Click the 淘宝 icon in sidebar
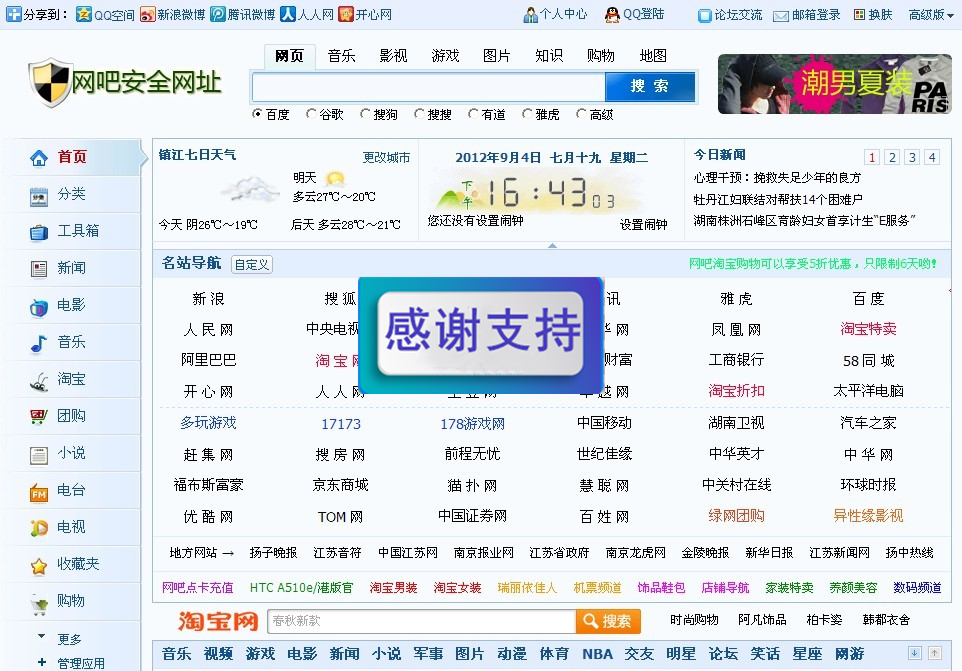962x671 pixels. [39, 382]
